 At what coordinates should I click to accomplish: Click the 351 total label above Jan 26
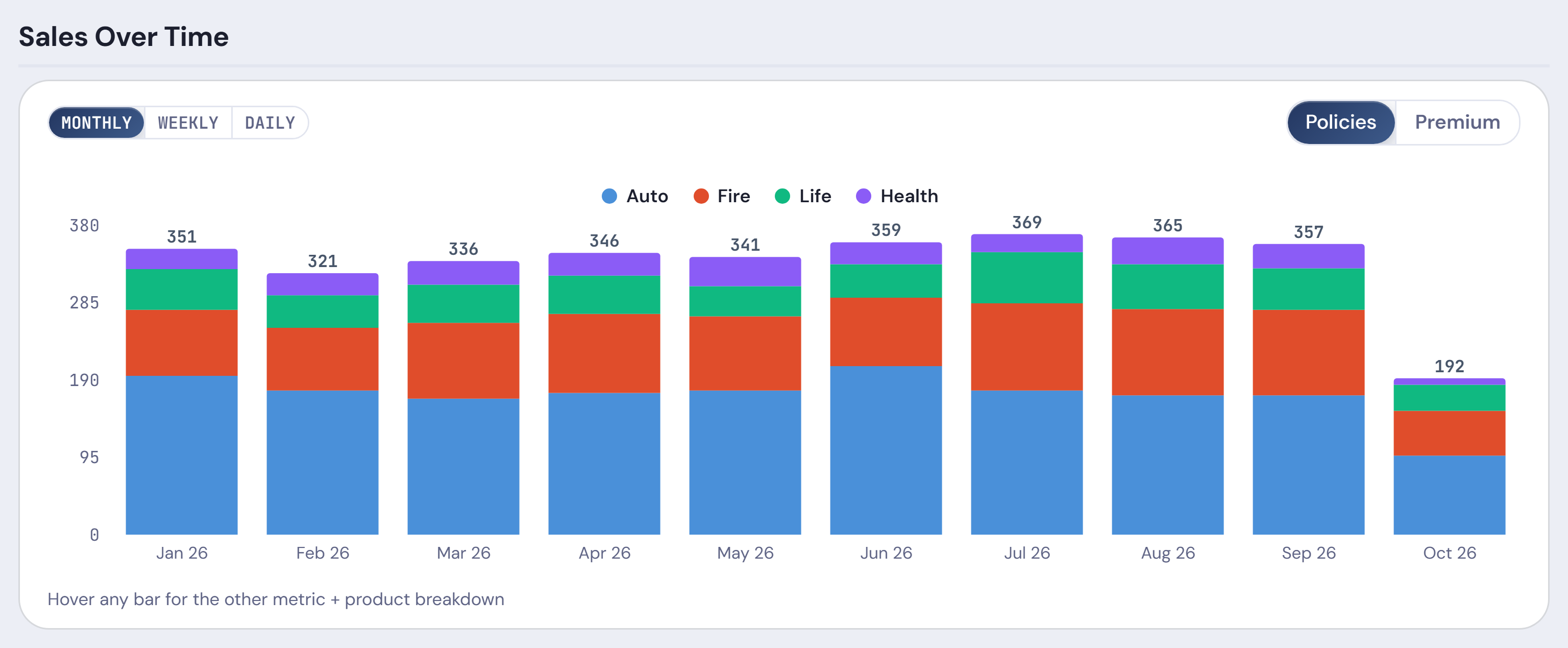point(181,236)
